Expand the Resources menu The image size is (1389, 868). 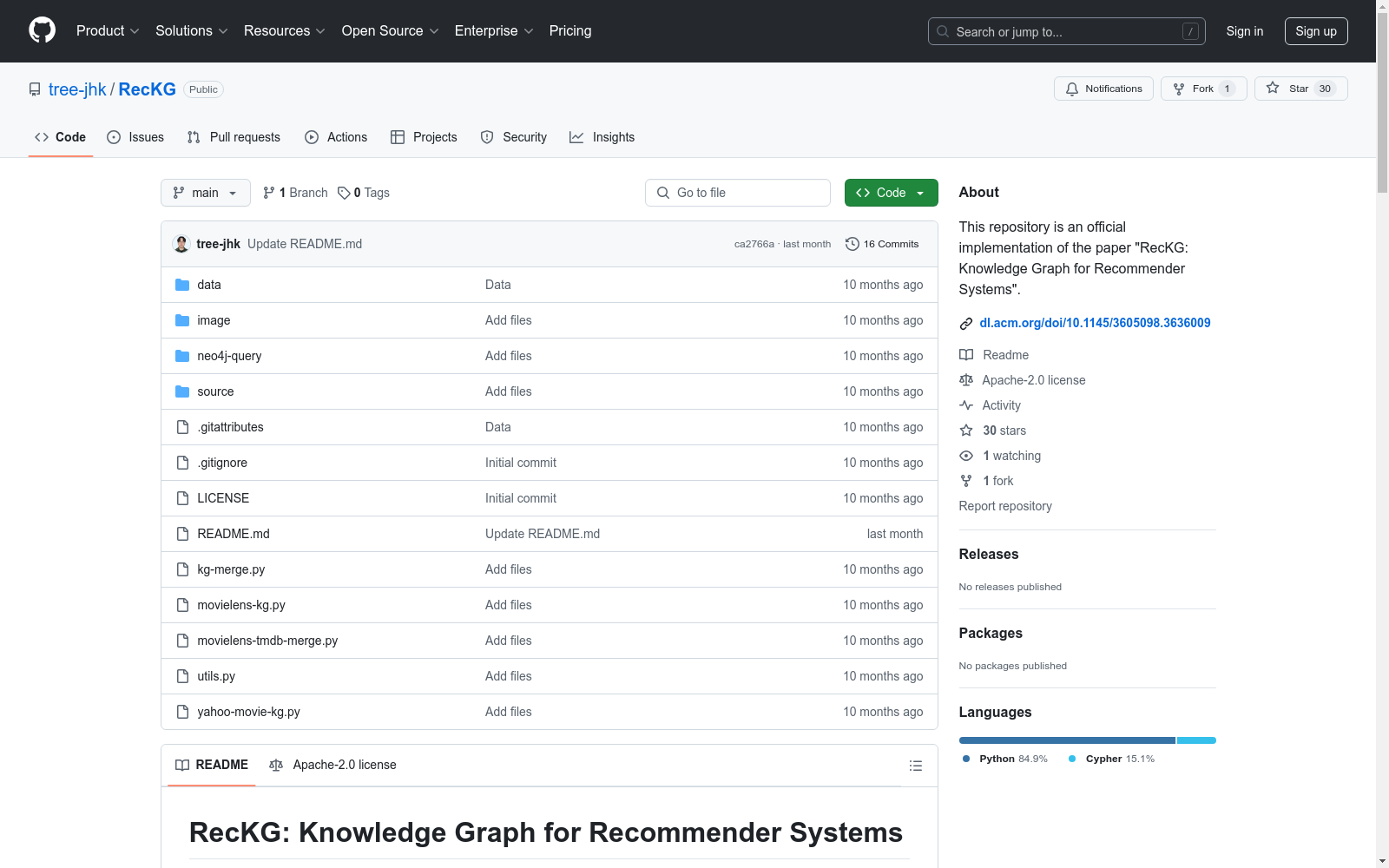[285, 30]
